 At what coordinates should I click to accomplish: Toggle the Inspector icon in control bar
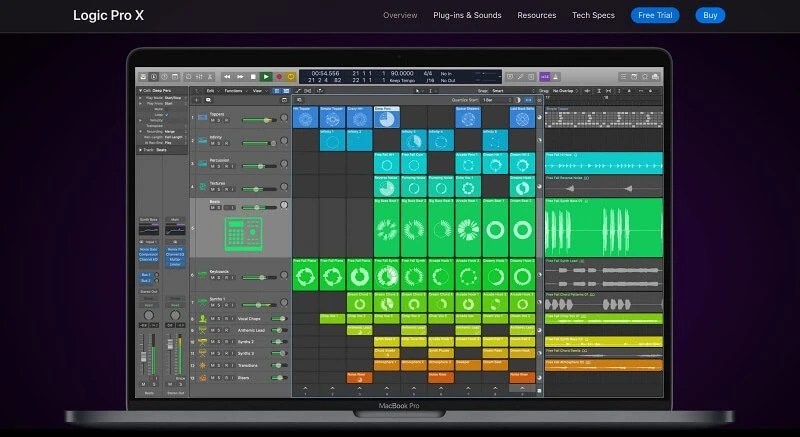pos(154,76)
